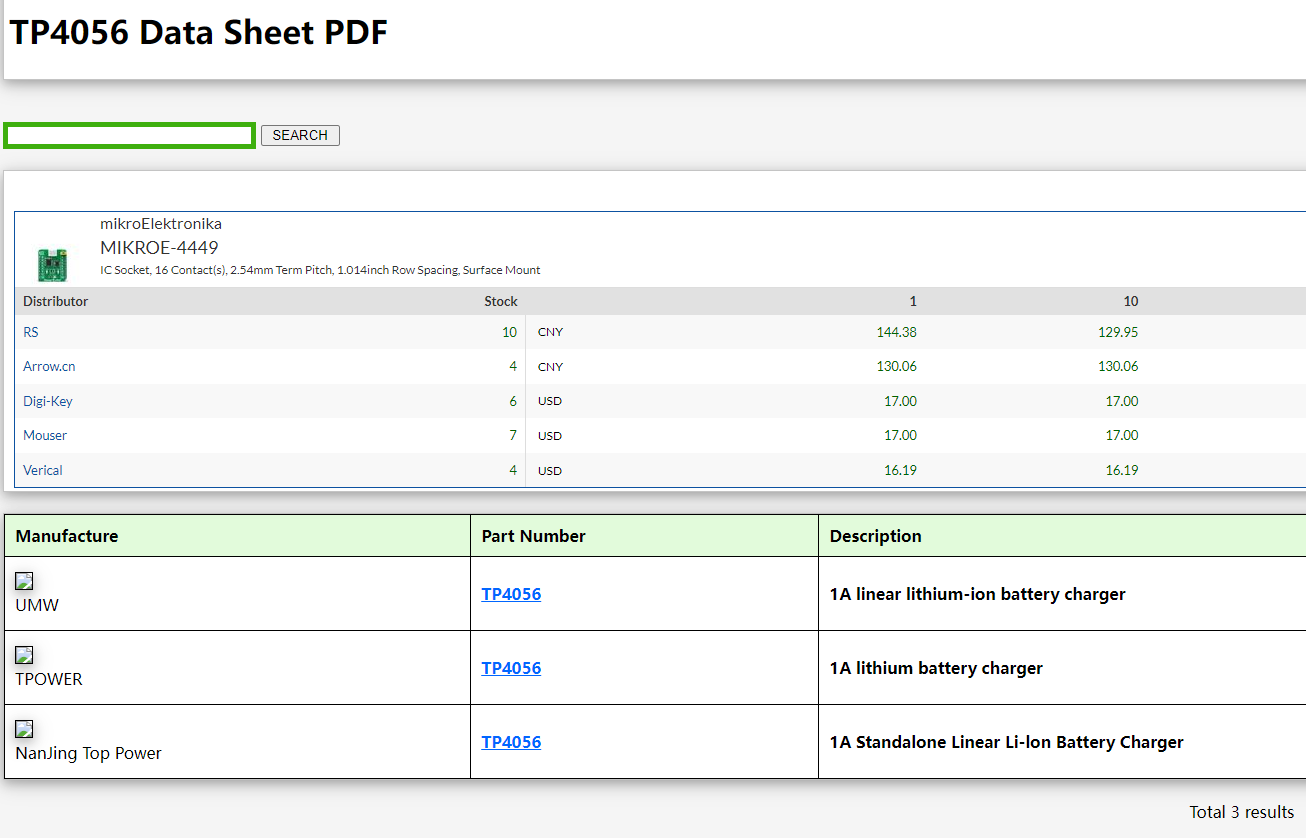
Task: Click the Distributor column header
Action: pos(56,301)
